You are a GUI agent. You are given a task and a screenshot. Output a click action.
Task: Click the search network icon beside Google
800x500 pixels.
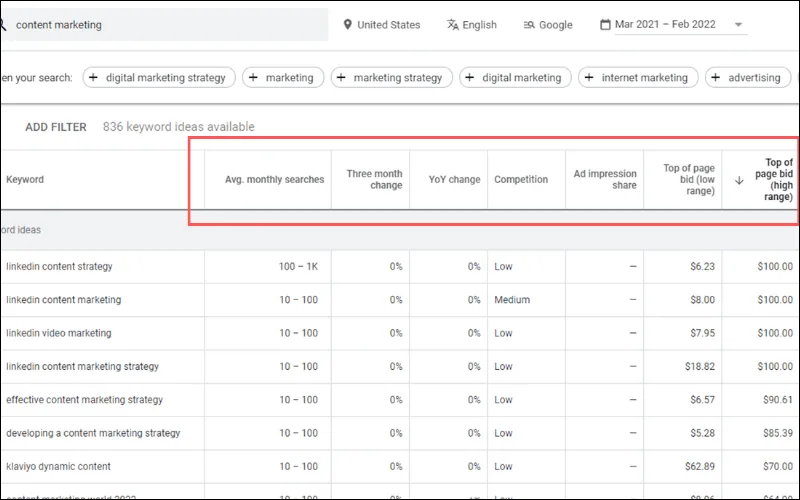tap(529, 24)
